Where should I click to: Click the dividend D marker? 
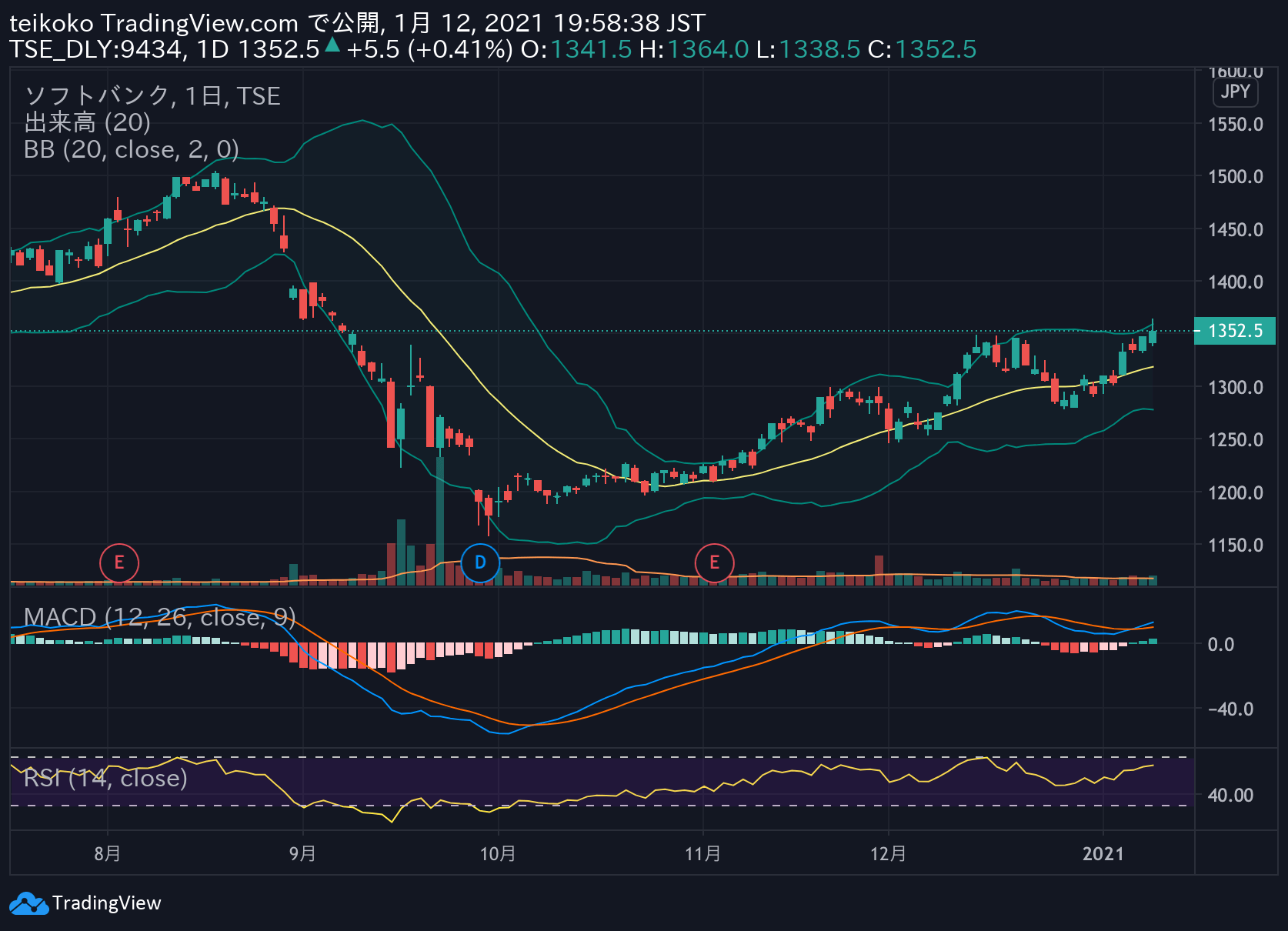(x=480, y=562)
